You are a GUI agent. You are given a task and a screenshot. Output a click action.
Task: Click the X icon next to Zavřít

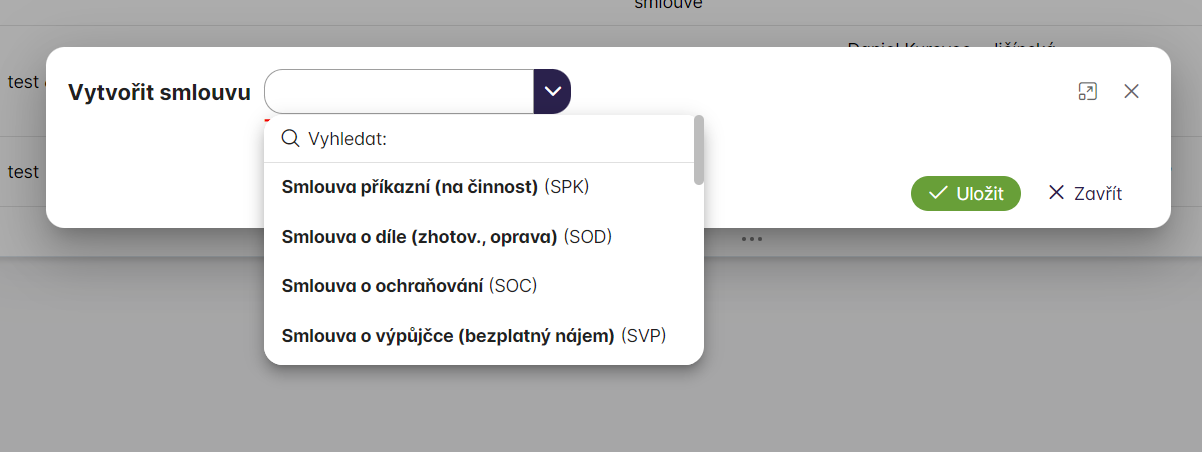click(1056, 193)
